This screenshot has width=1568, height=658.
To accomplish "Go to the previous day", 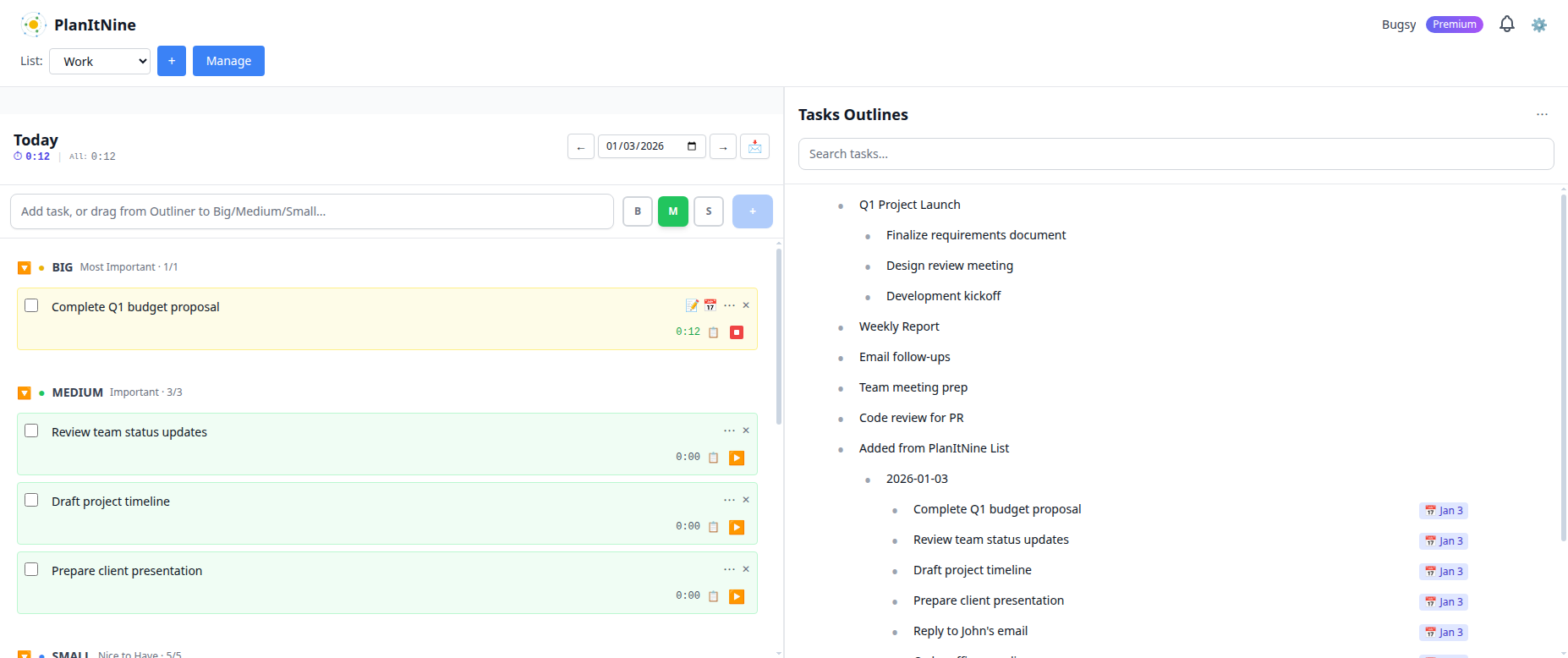I will (580, 146).
